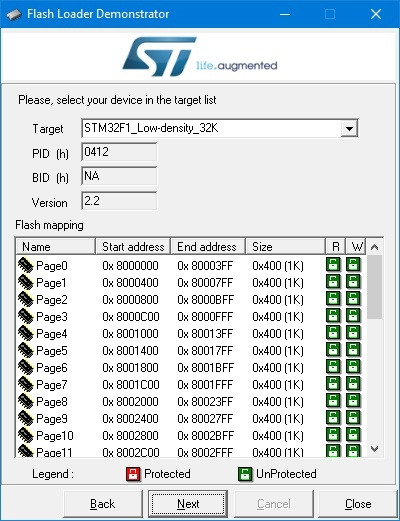Image resolution: width=400 pixels, height=521 pixels.
Task: Click Page6 write protection lock icon
Action: (353, 367)
